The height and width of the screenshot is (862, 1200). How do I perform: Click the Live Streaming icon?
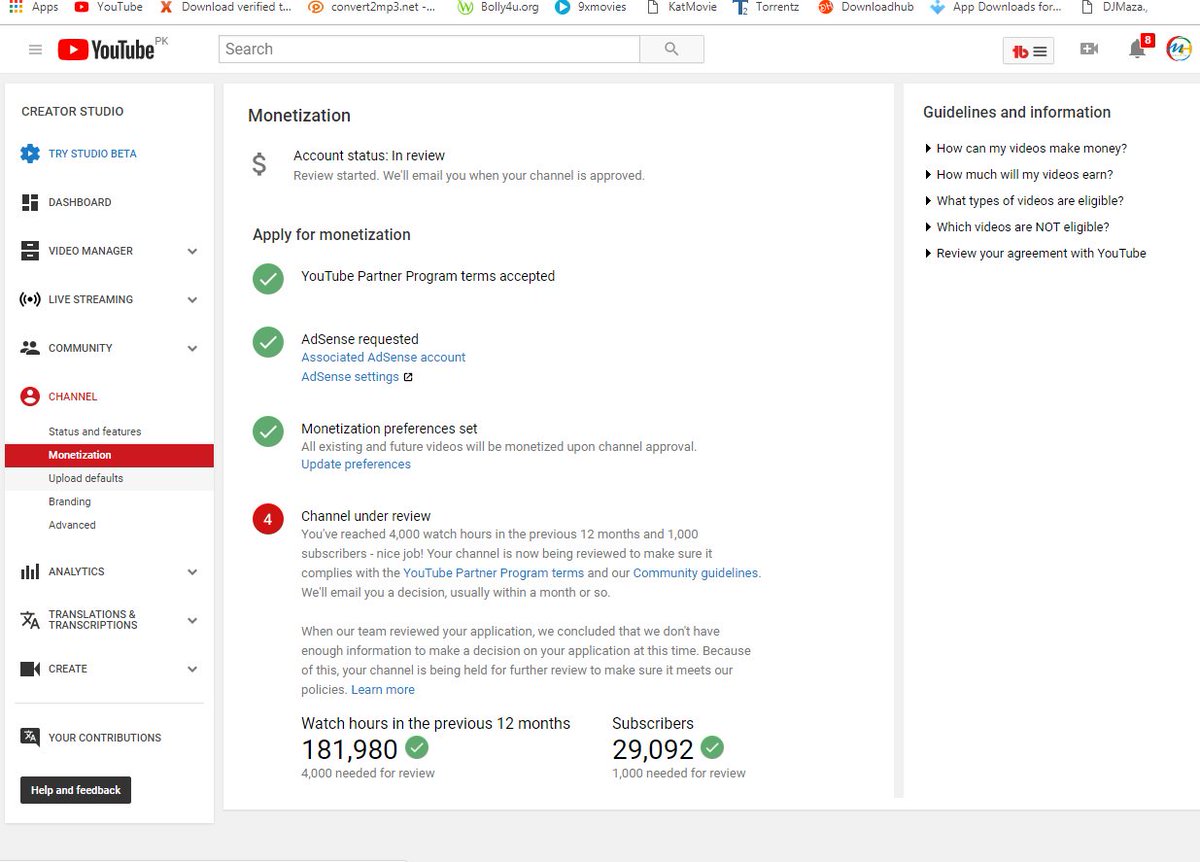(x=30, y=299)
